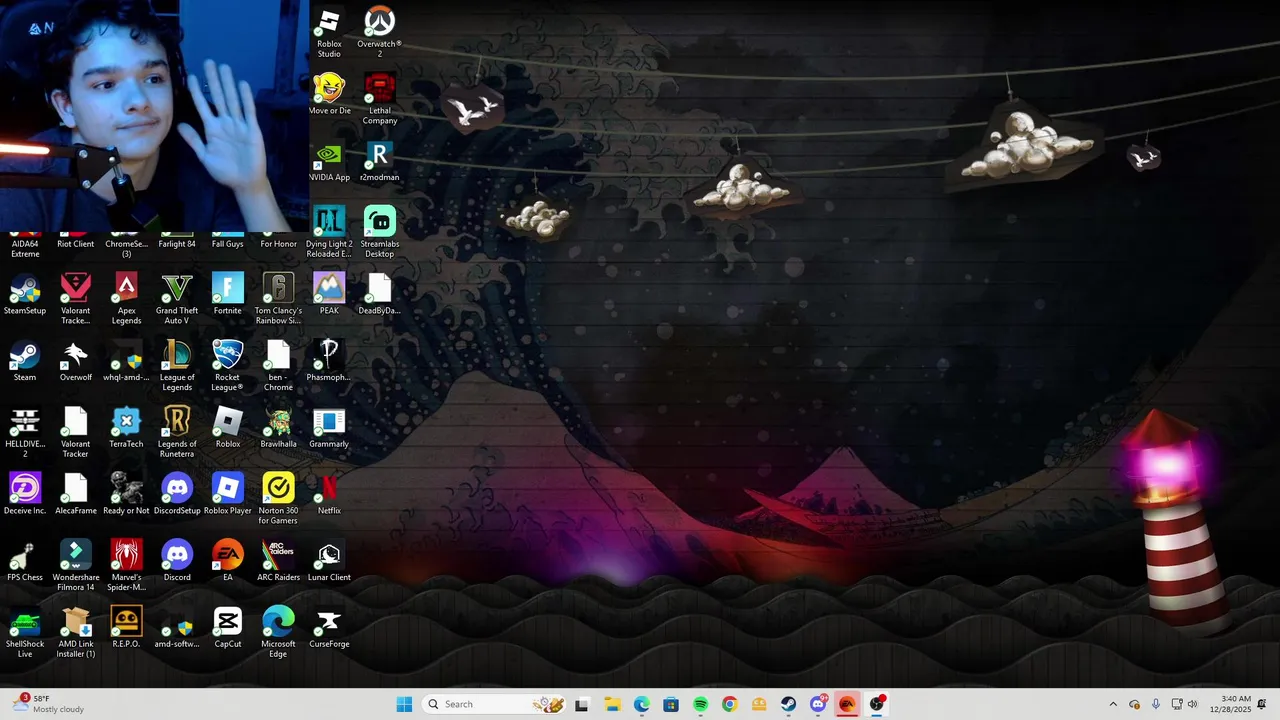Launch Roblox Player from the desktop
The width and height of the screenshot is (1280, 720).
point(228,494)
